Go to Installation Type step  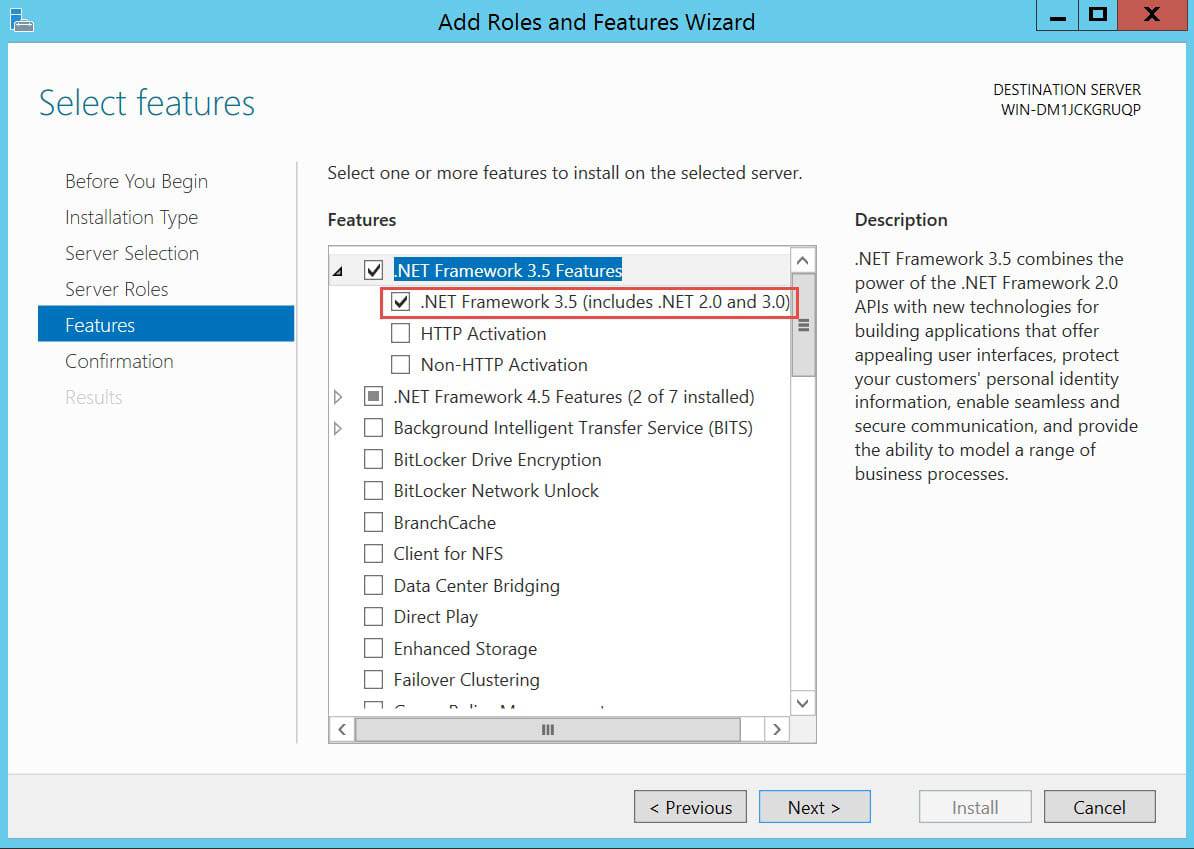(131, 218)
